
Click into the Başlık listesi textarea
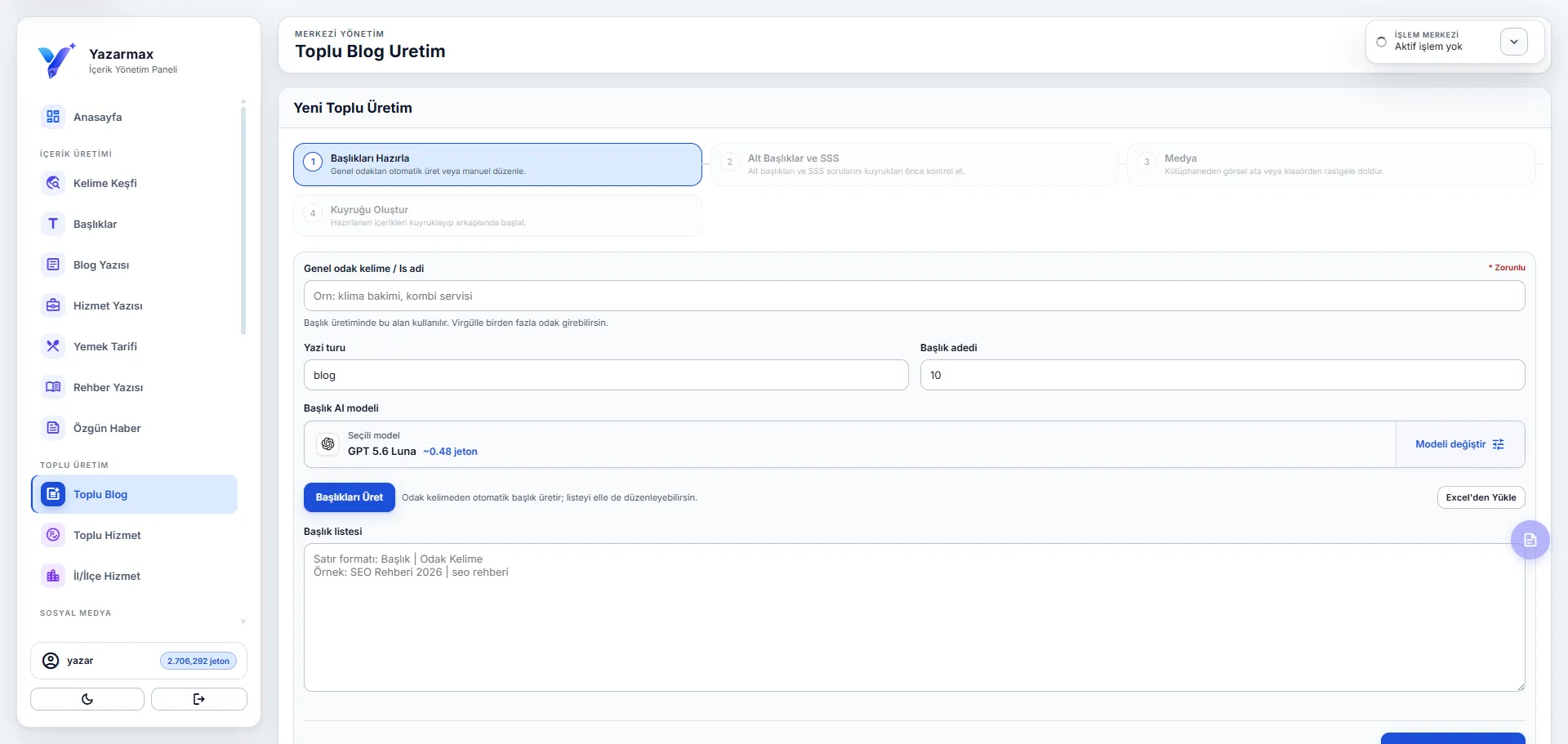(x=914, y=617)
